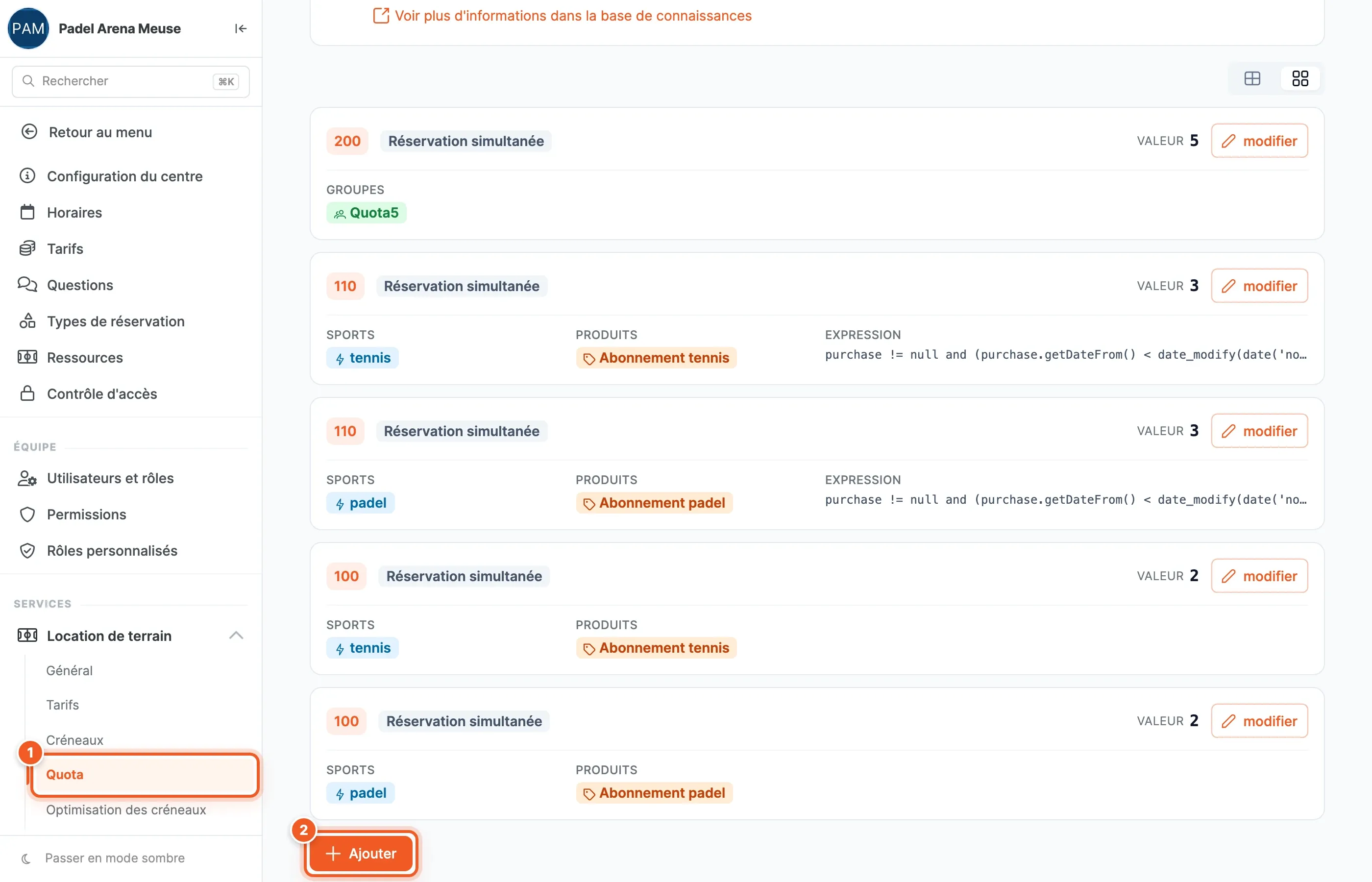The image size is (1372, 882).
Task: Modify the 110 quota for padel
Action: point(1259,431)
